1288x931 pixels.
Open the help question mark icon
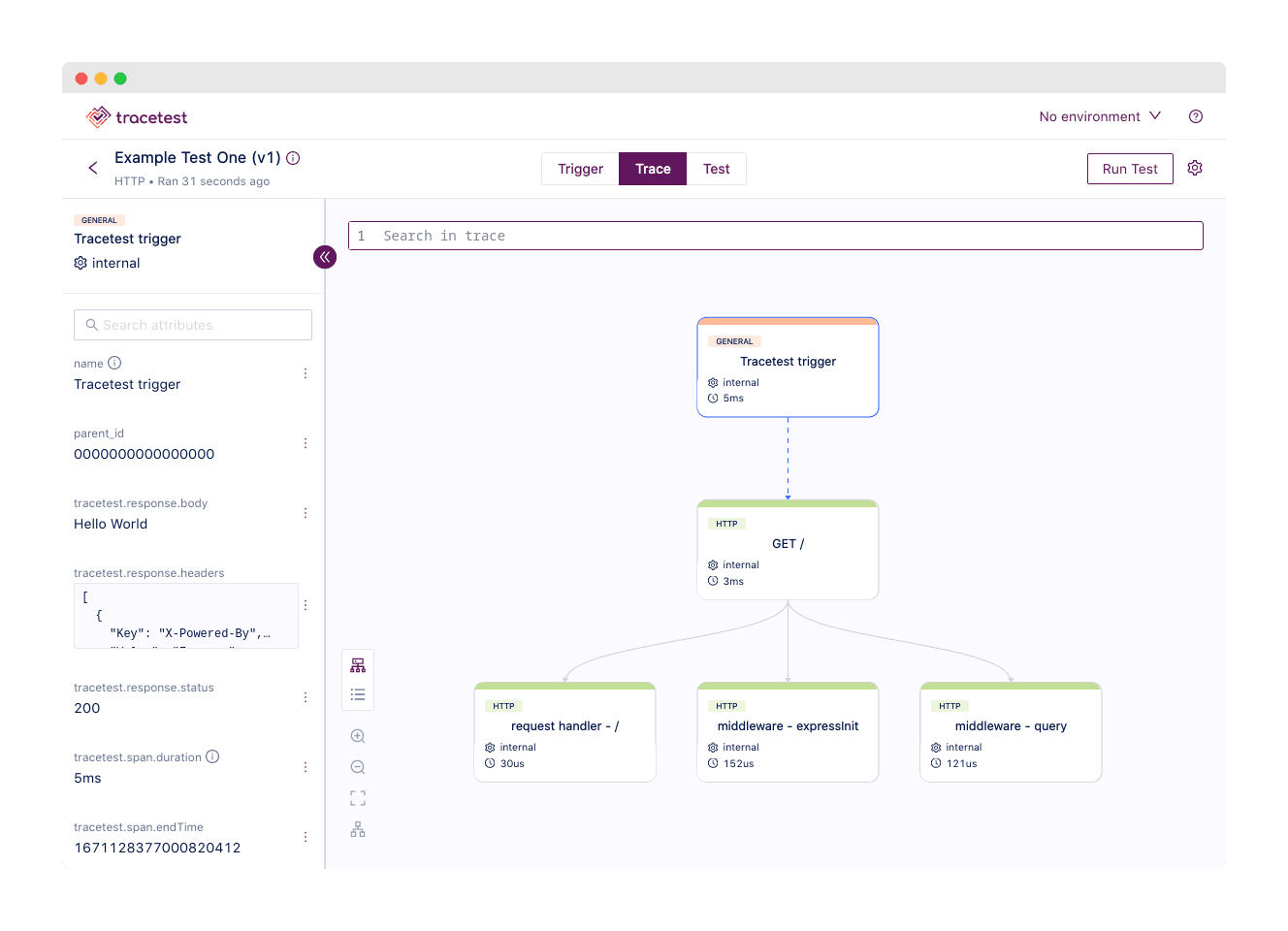click(1196, 116)
